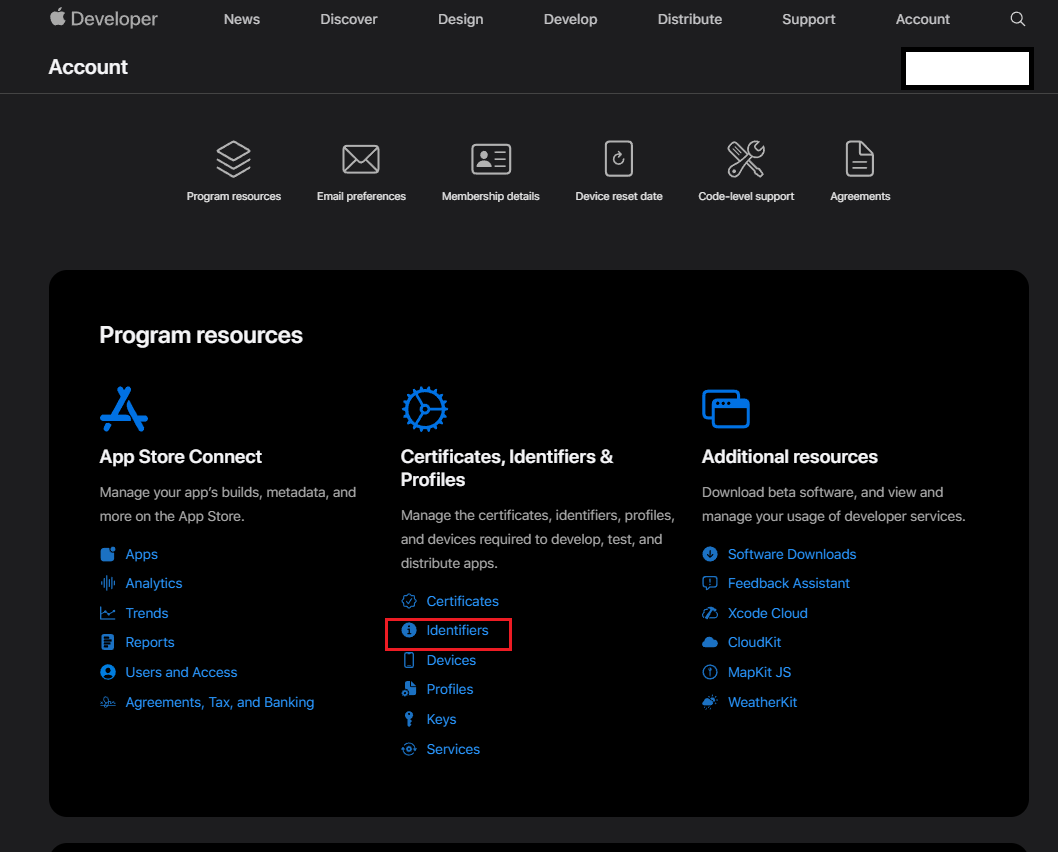
Task: Open the News menu item
Action: [242, 19]
